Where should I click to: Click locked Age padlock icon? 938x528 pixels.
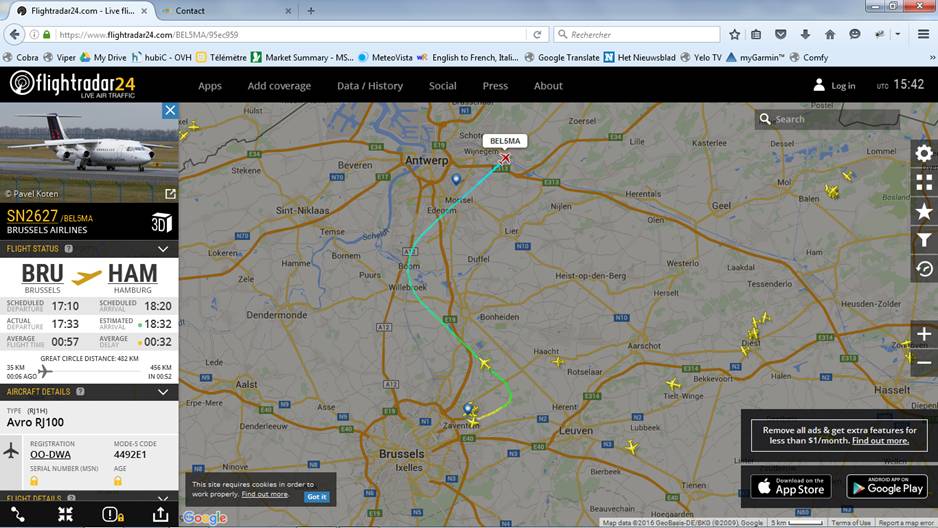[x=118, y=481]
